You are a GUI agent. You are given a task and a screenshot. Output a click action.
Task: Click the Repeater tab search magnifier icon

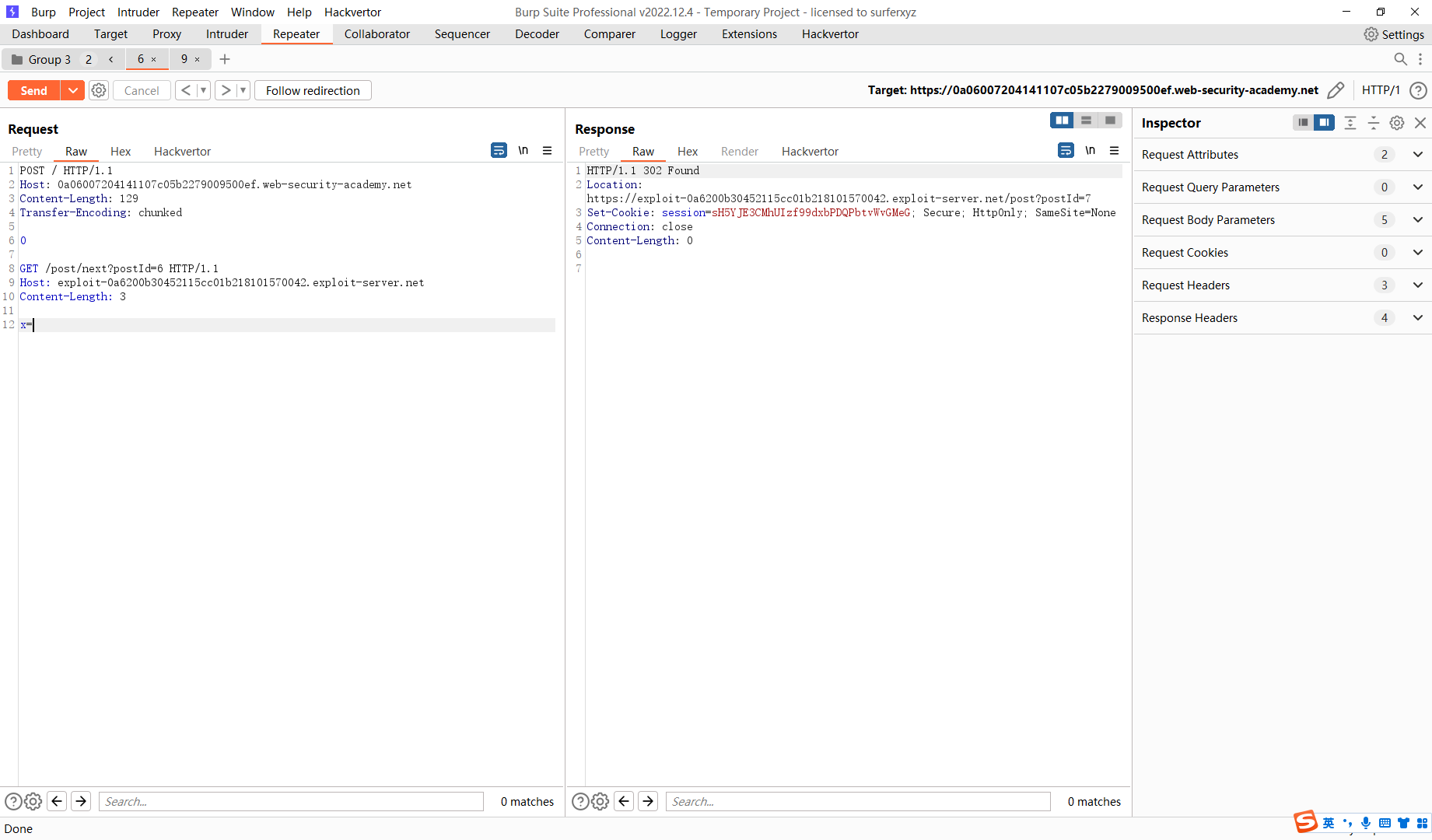(1400, 59)
